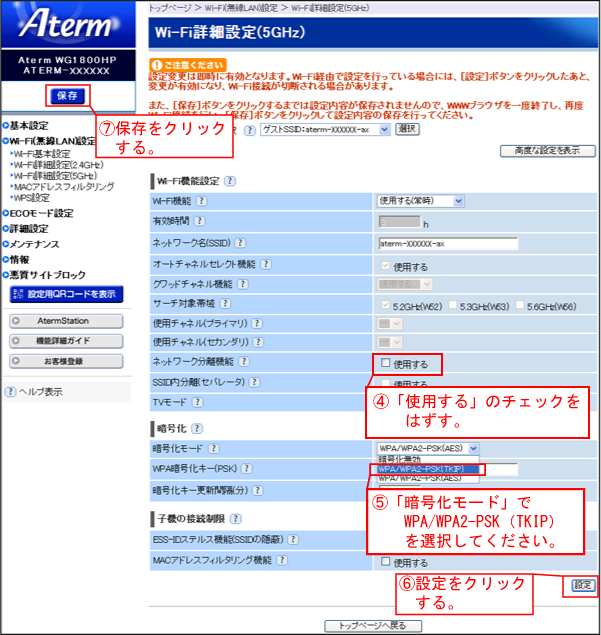Open help icon for 暗号化モード
The width and height of the screenshot is (601, 635).
point(213,449)
